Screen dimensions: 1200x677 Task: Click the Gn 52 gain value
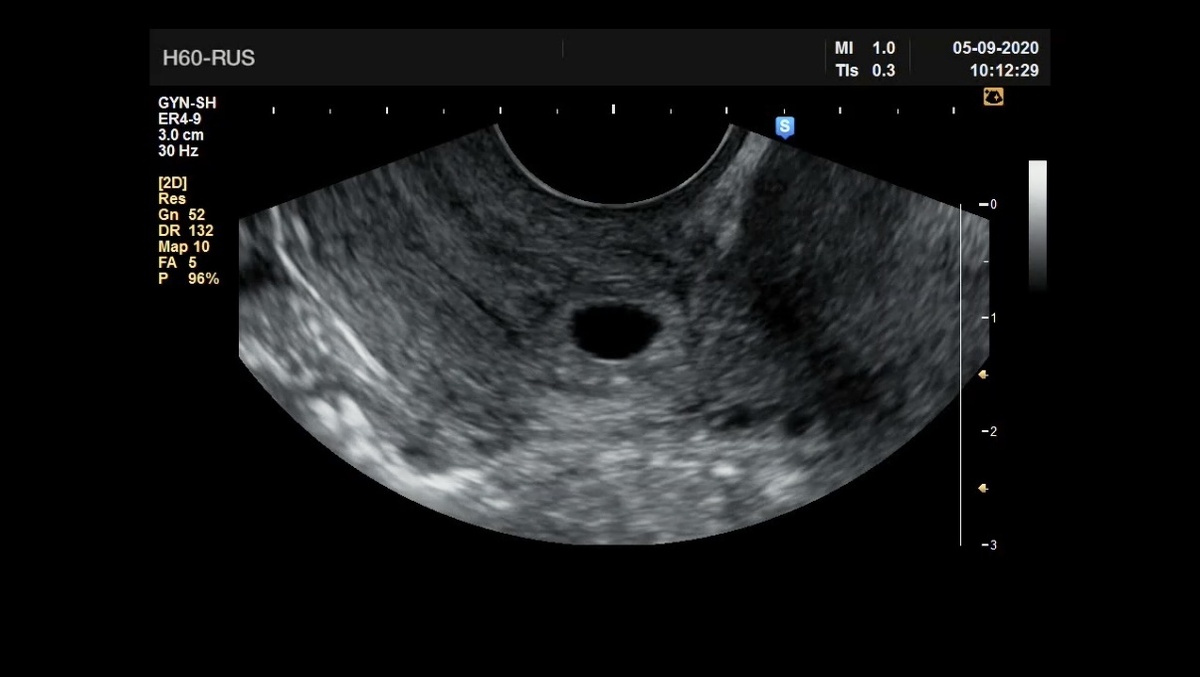click(x=182, y=215)
